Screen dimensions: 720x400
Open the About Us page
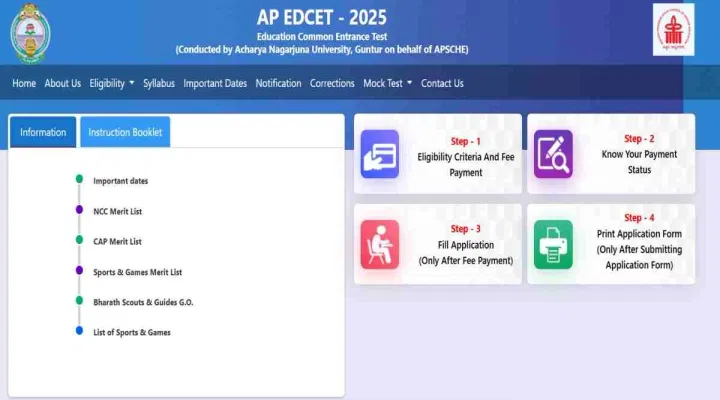click(x=62, y=83)
